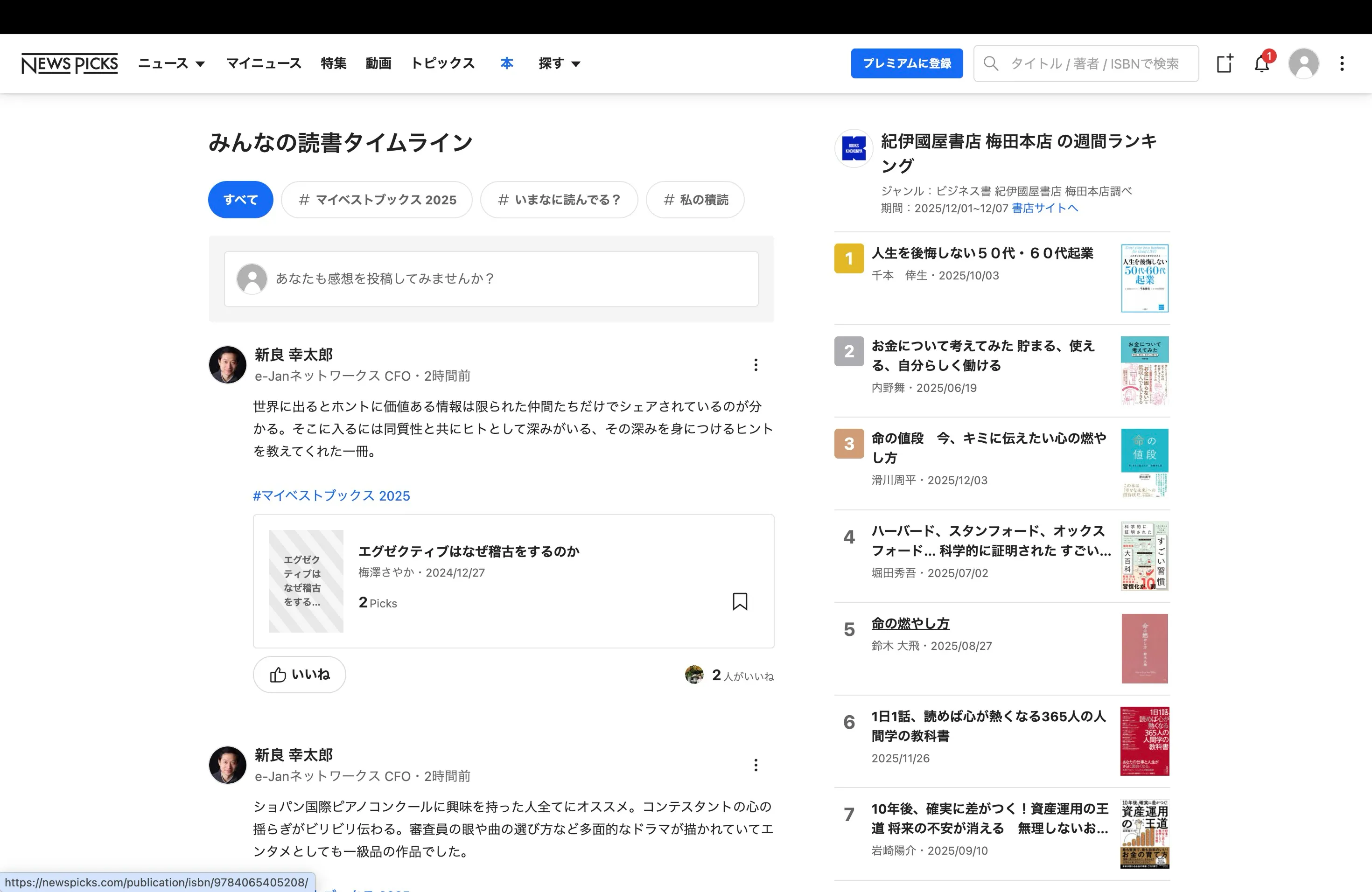The image size is (1372, 892).
Task: Click the いいね button on first post
Action: [299, 675]
